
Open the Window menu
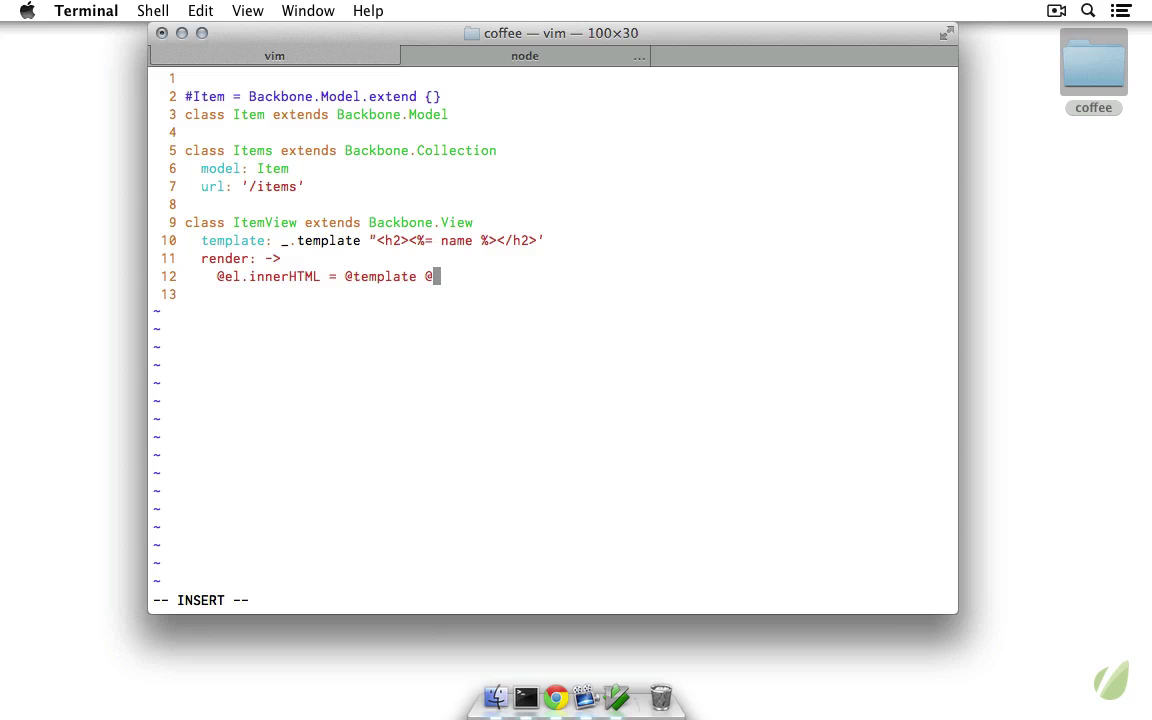point(307,11)
